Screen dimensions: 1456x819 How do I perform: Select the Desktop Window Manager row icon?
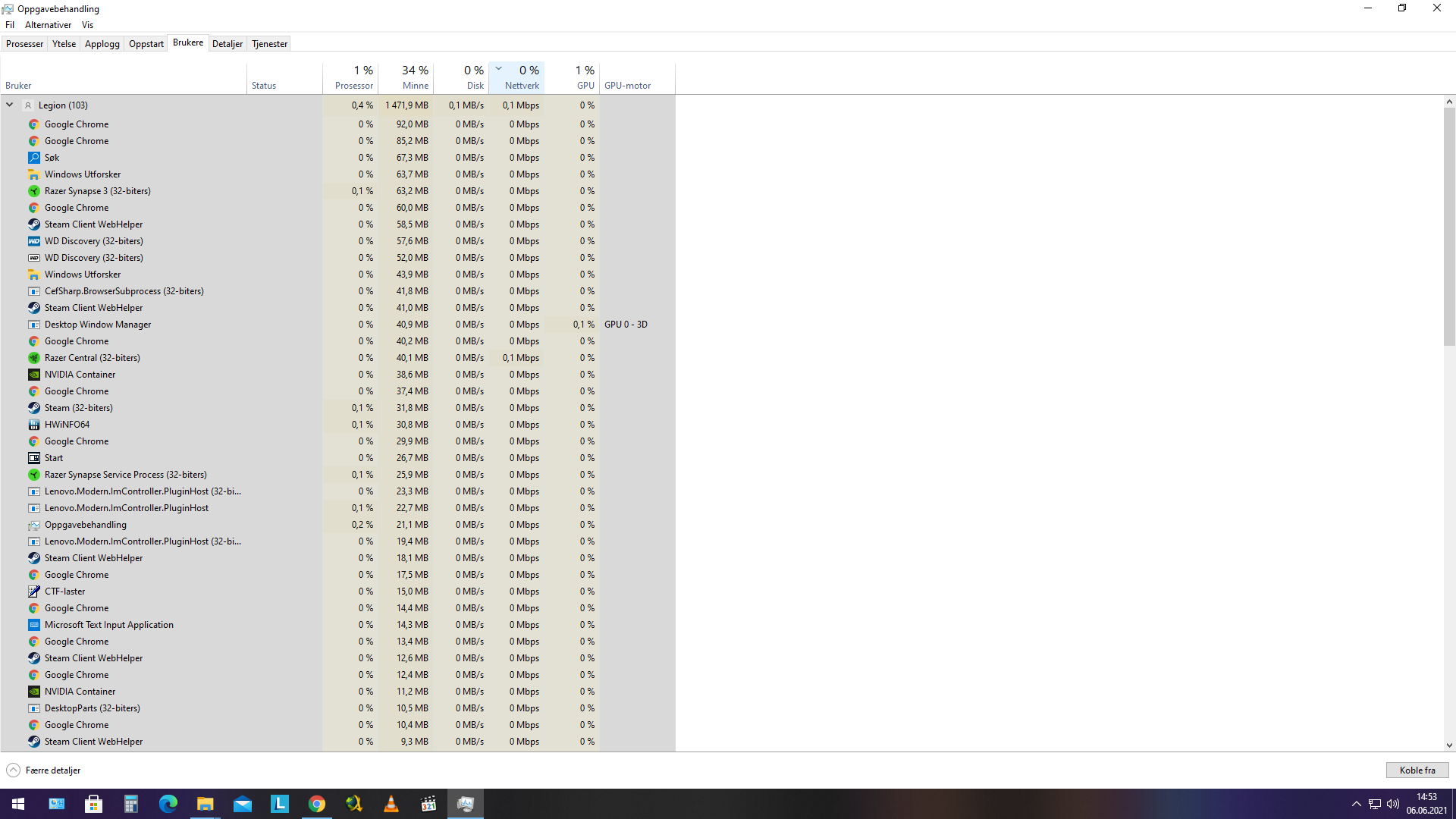coord(33,325)
